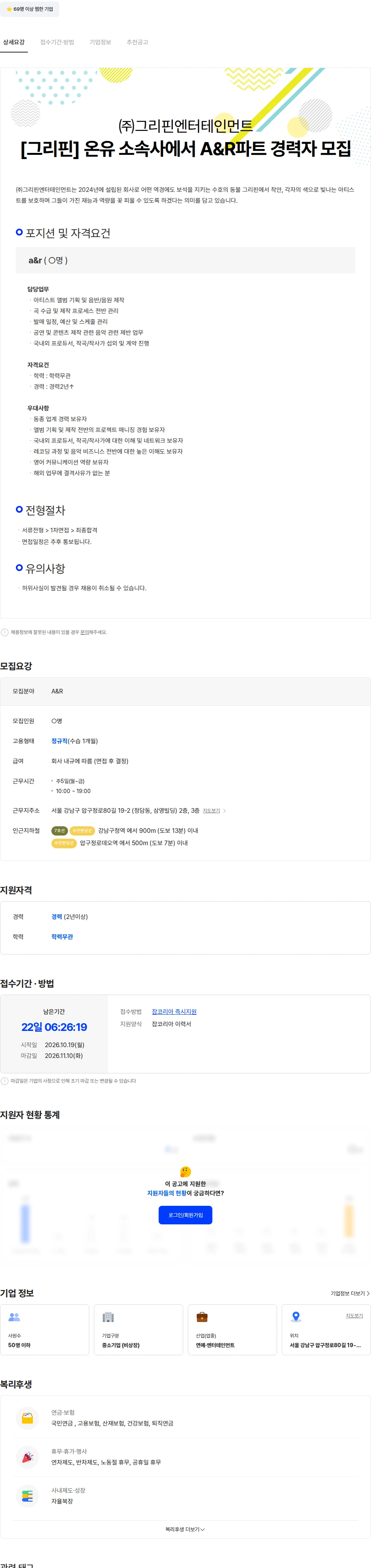
Task: Click the briefcase icon in 산업 card
Action: click(202, 1317)
